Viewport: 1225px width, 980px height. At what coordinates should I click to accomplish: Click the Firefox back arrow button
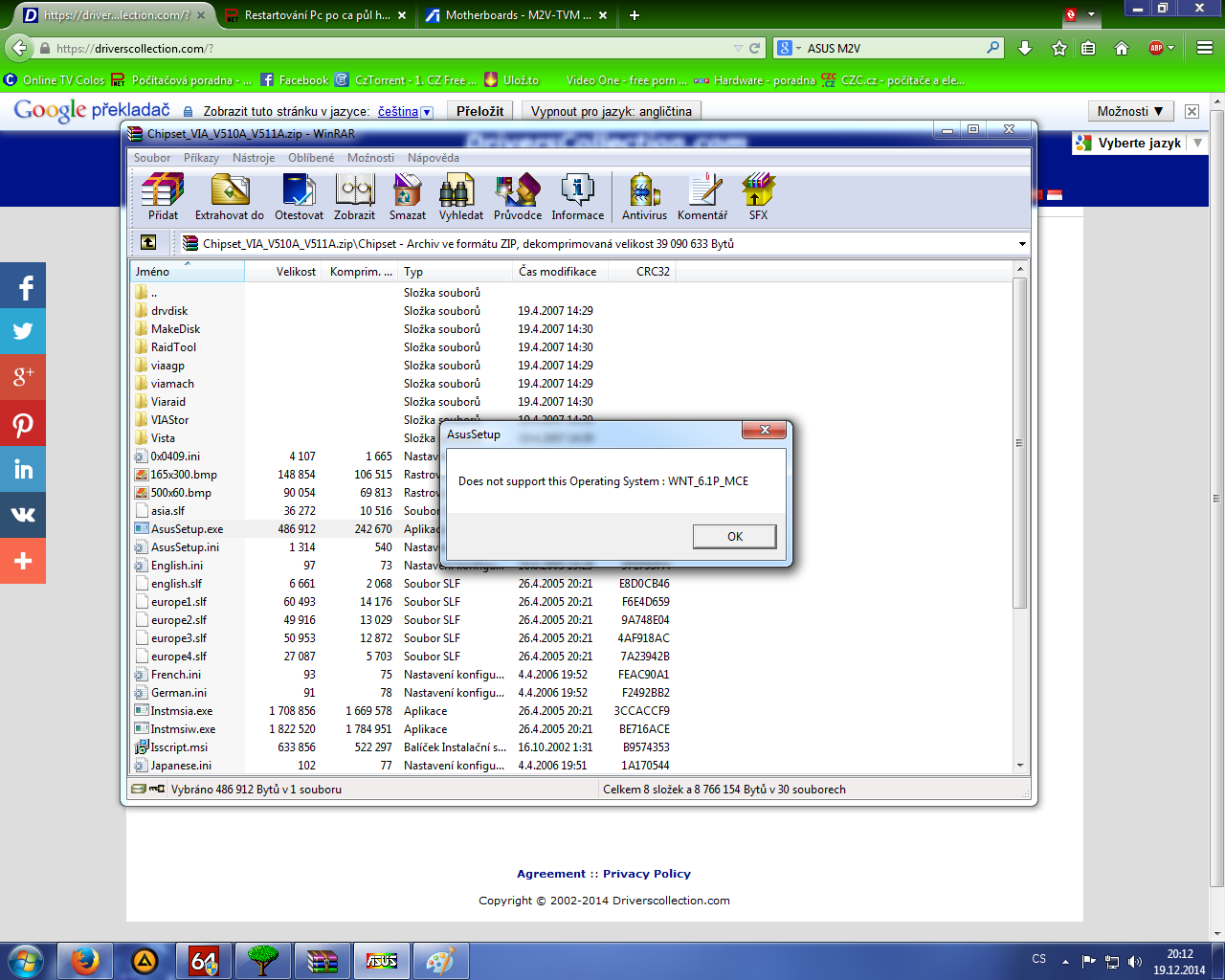pos(18,48)
